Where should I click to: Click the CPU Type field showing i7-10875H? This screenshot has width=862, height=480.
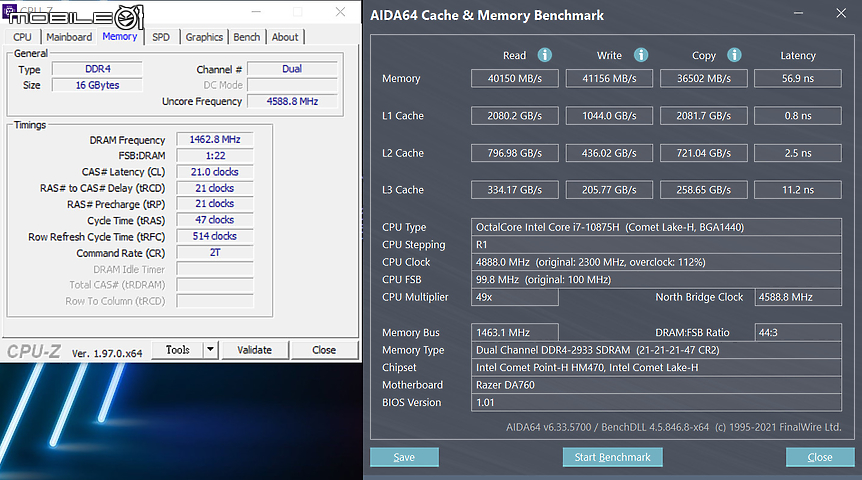coord(656,227)
